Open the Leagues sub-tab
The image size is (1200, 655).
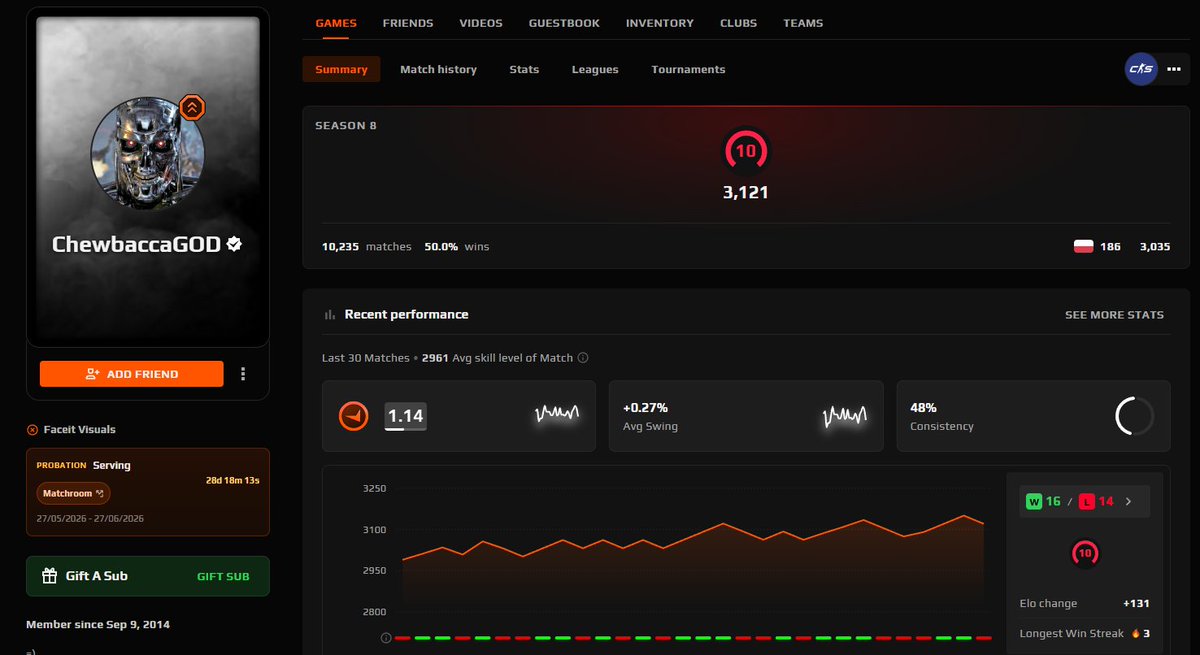[x=595, y=69]
